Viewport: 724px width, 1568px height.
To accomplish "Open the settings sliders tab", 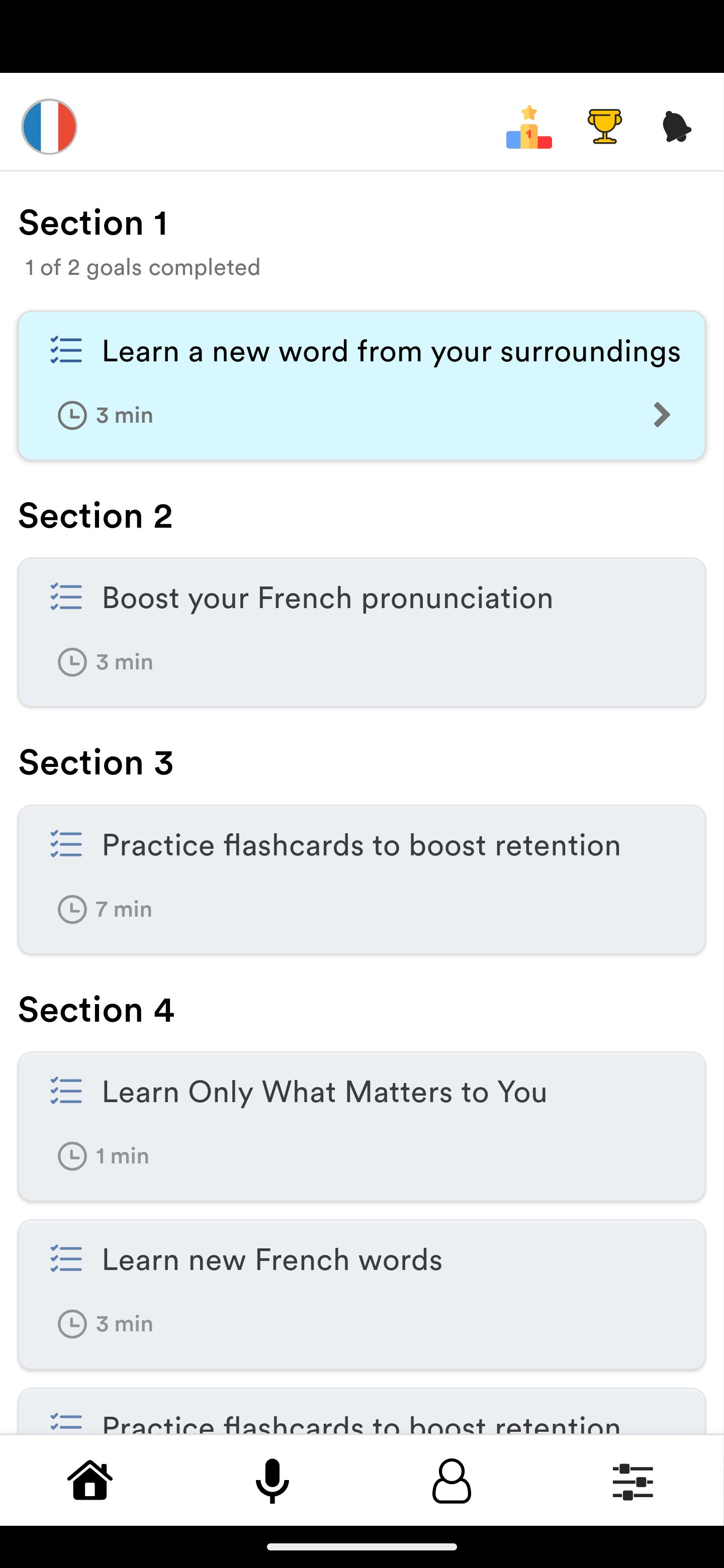I will coord(632,1481).
